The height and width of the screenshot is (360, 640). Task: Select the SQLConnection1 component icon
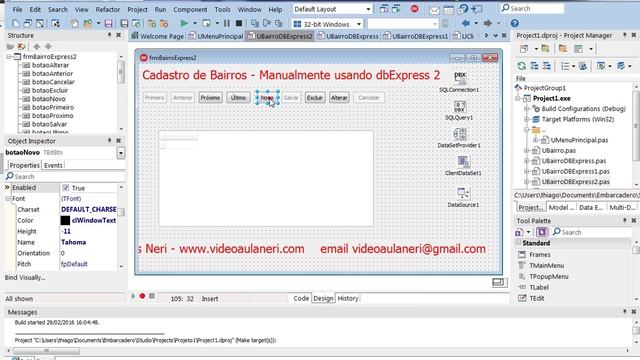click(x=460, y=78)
